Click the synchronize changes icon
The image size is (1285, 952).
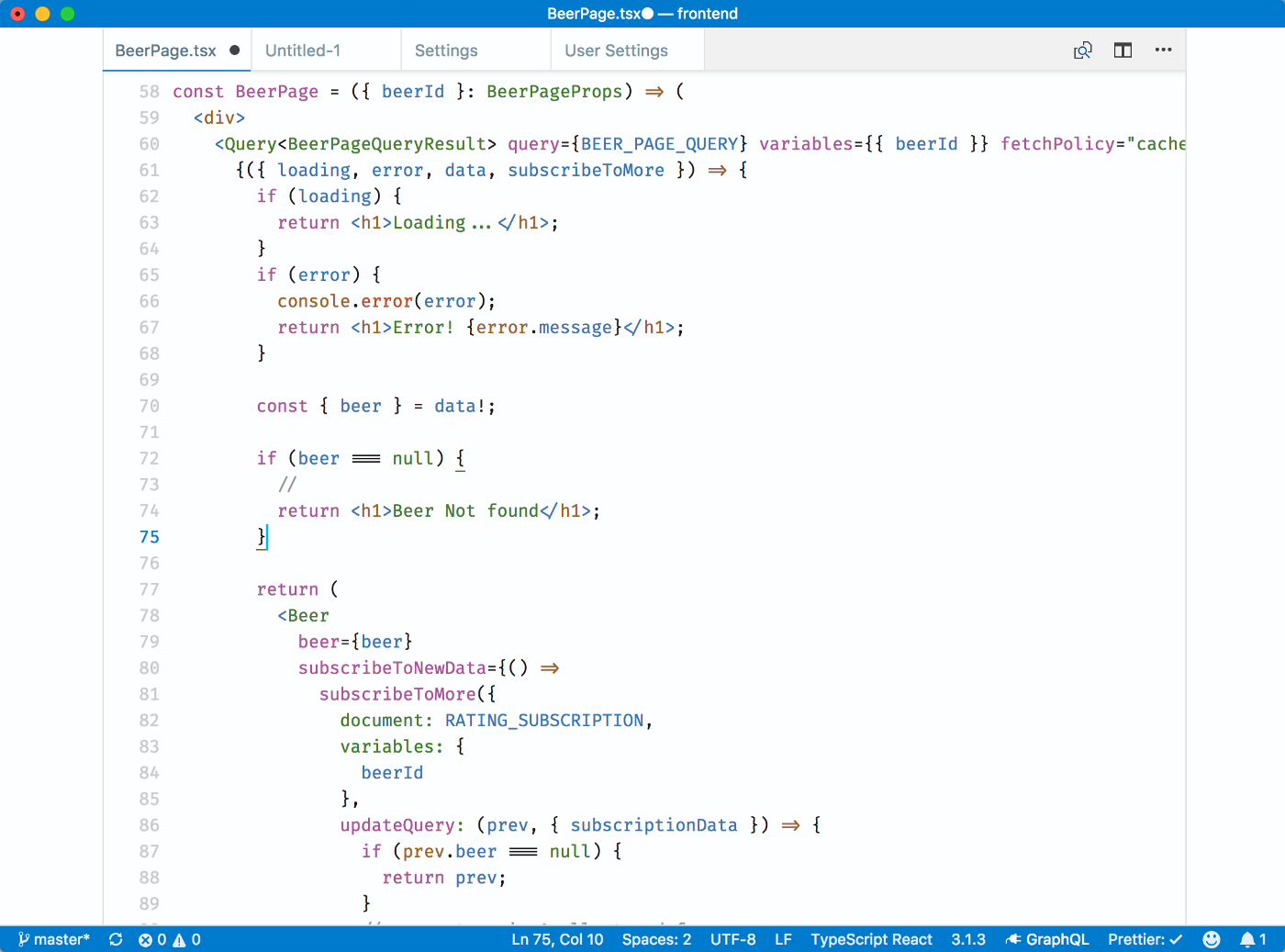pyautogui.click(x=116, y=939)
